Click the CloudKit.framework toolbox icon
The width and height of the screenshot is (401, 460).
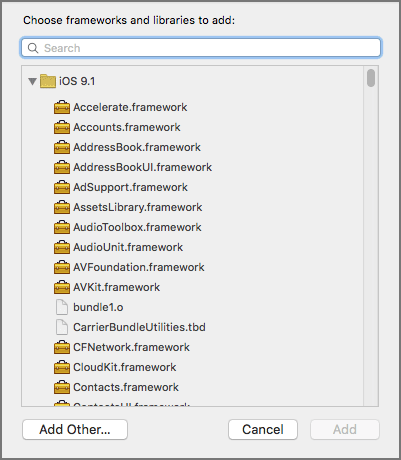click(62, 367)
